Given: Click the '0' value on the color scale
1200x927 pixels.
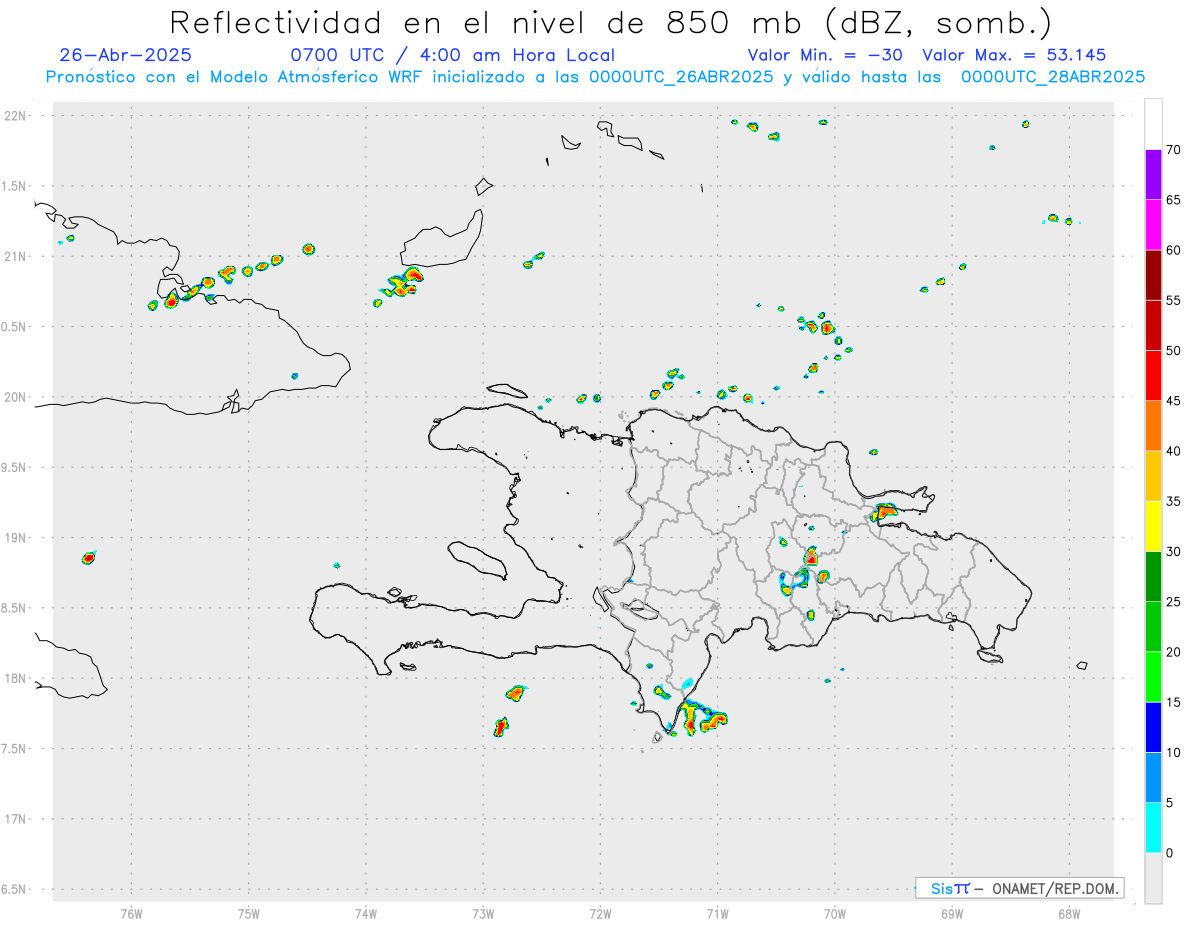Looking at the screenshot, I should pyautogui.click(x=1169, y=853).
